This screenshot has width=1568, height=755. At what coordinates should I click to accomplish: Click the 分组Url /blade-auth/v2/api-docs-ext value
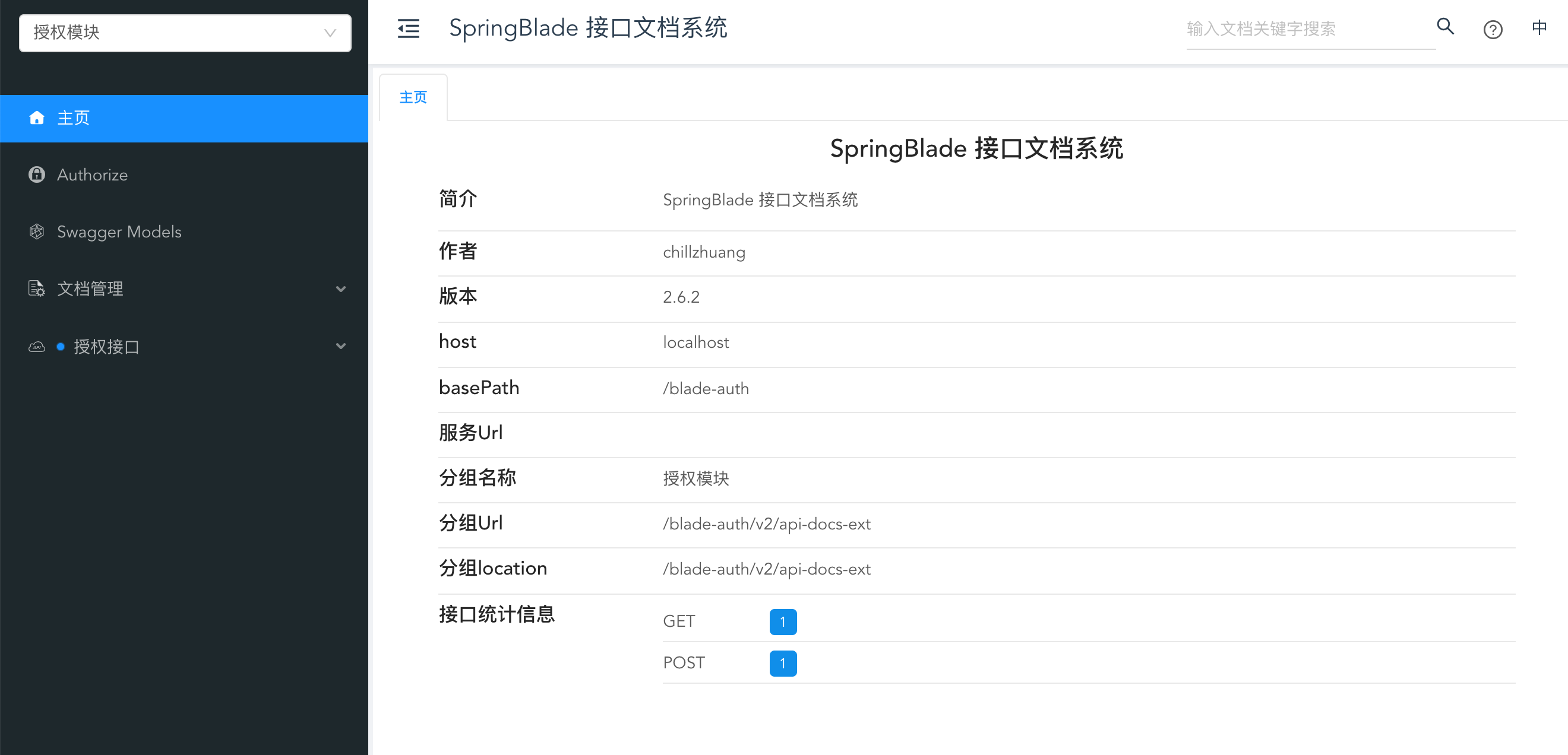pyautogui.click(x=766, y=524)
